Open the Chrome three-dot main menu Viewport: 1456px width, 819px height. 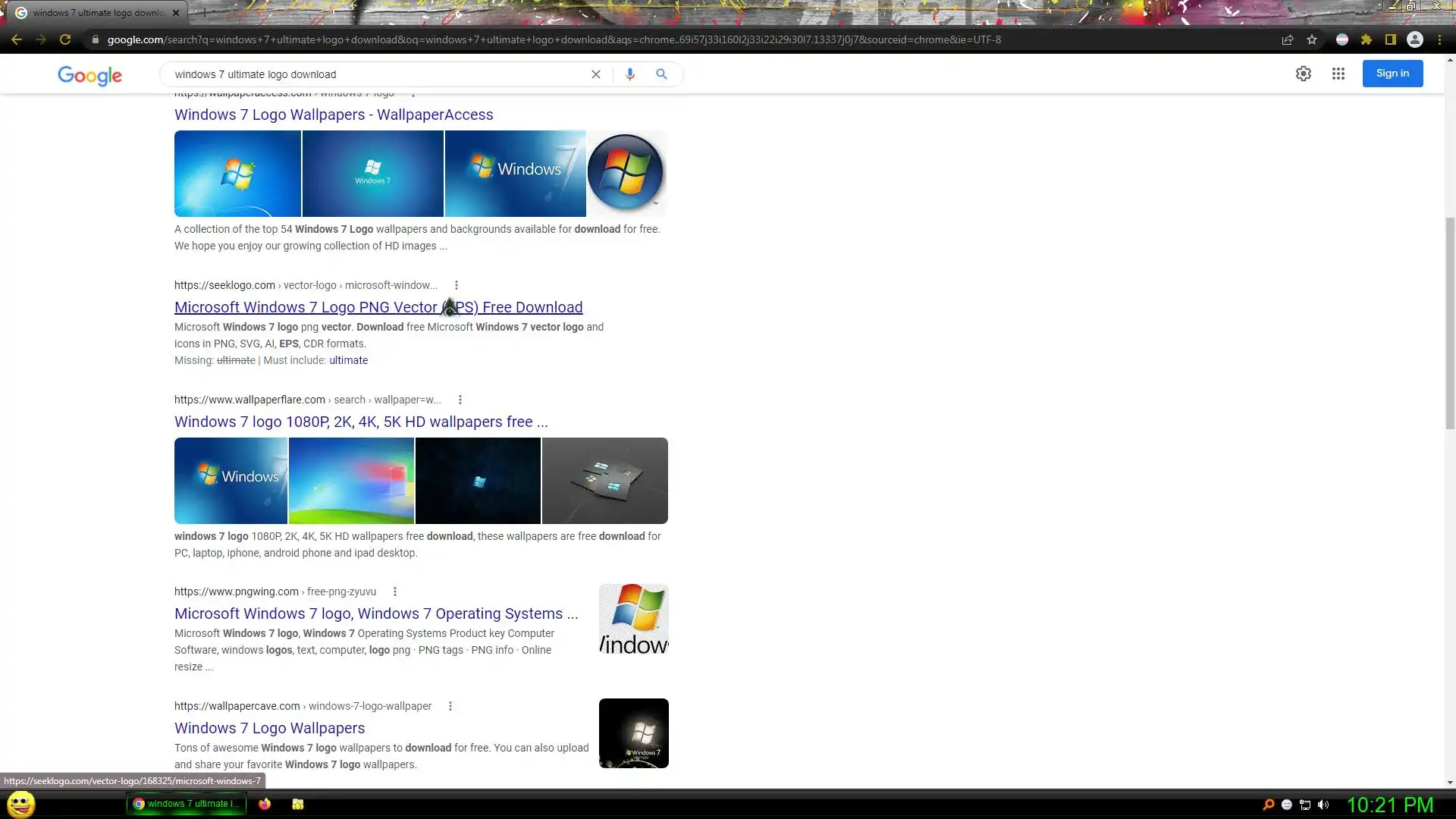tap(1440, 39)
